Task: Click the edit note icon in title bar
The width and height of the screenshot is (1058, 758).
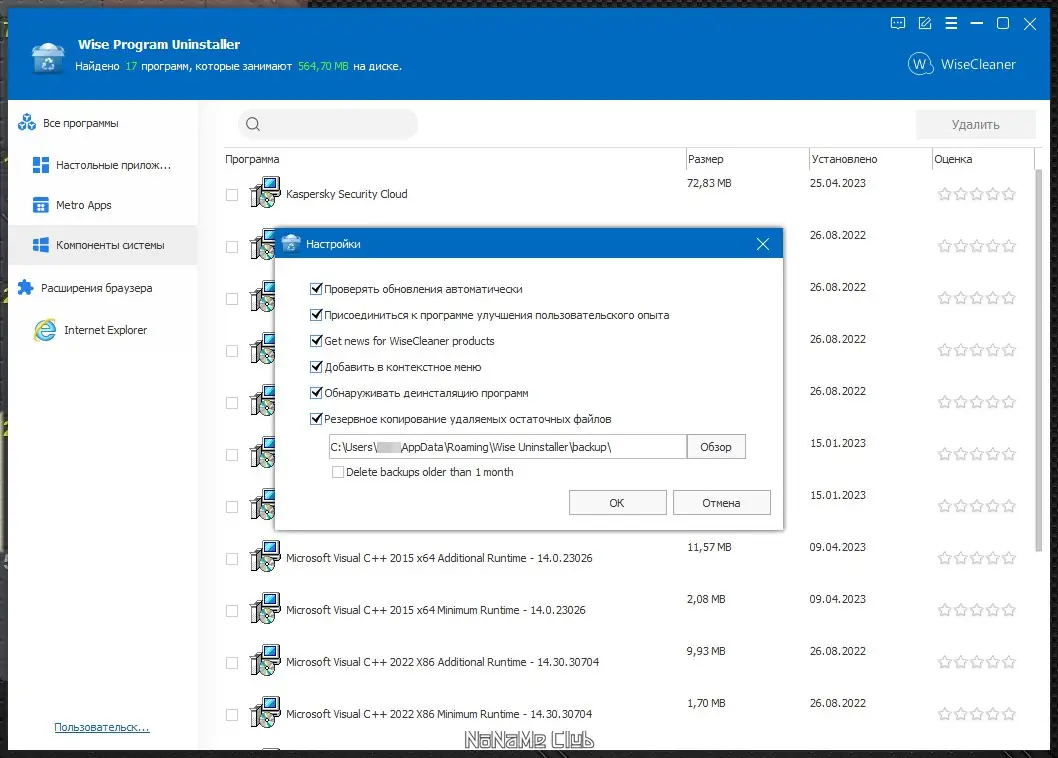Action: (x=925, y=23)
